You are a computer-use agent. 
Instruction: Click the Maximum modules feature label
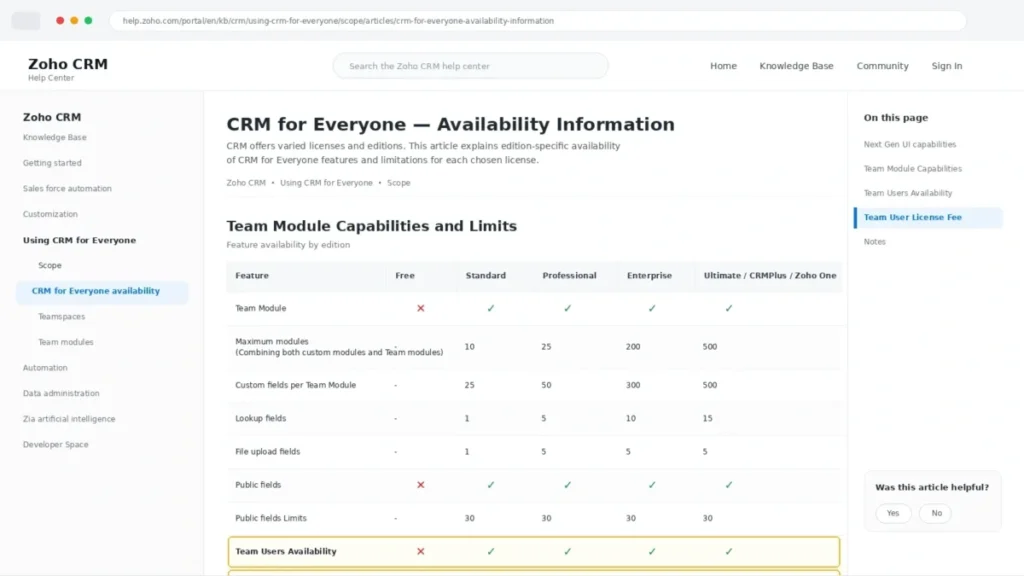pos(339,347)
